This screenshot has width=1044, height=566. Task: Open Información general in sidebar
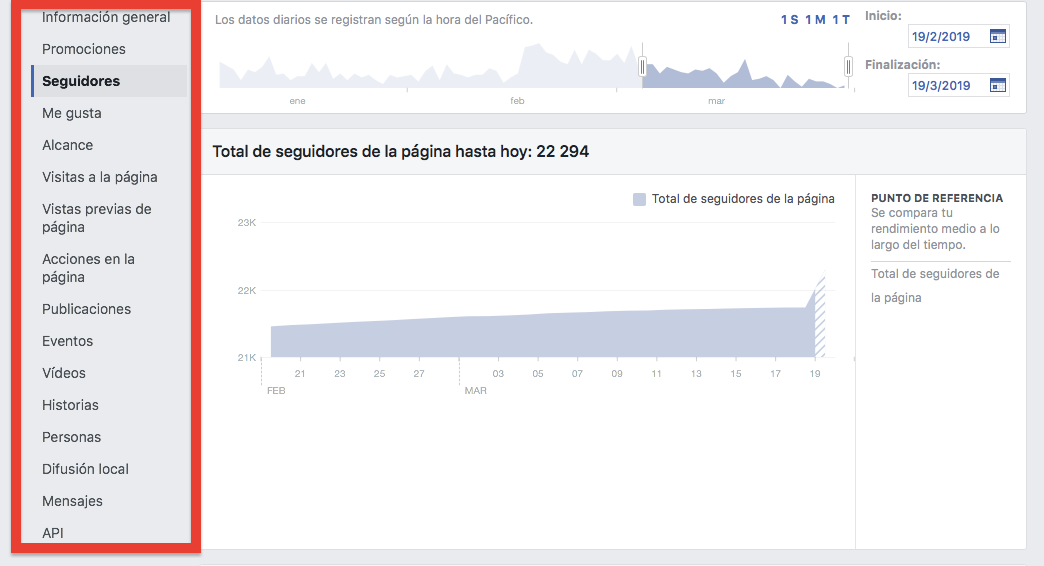point(106,17)
